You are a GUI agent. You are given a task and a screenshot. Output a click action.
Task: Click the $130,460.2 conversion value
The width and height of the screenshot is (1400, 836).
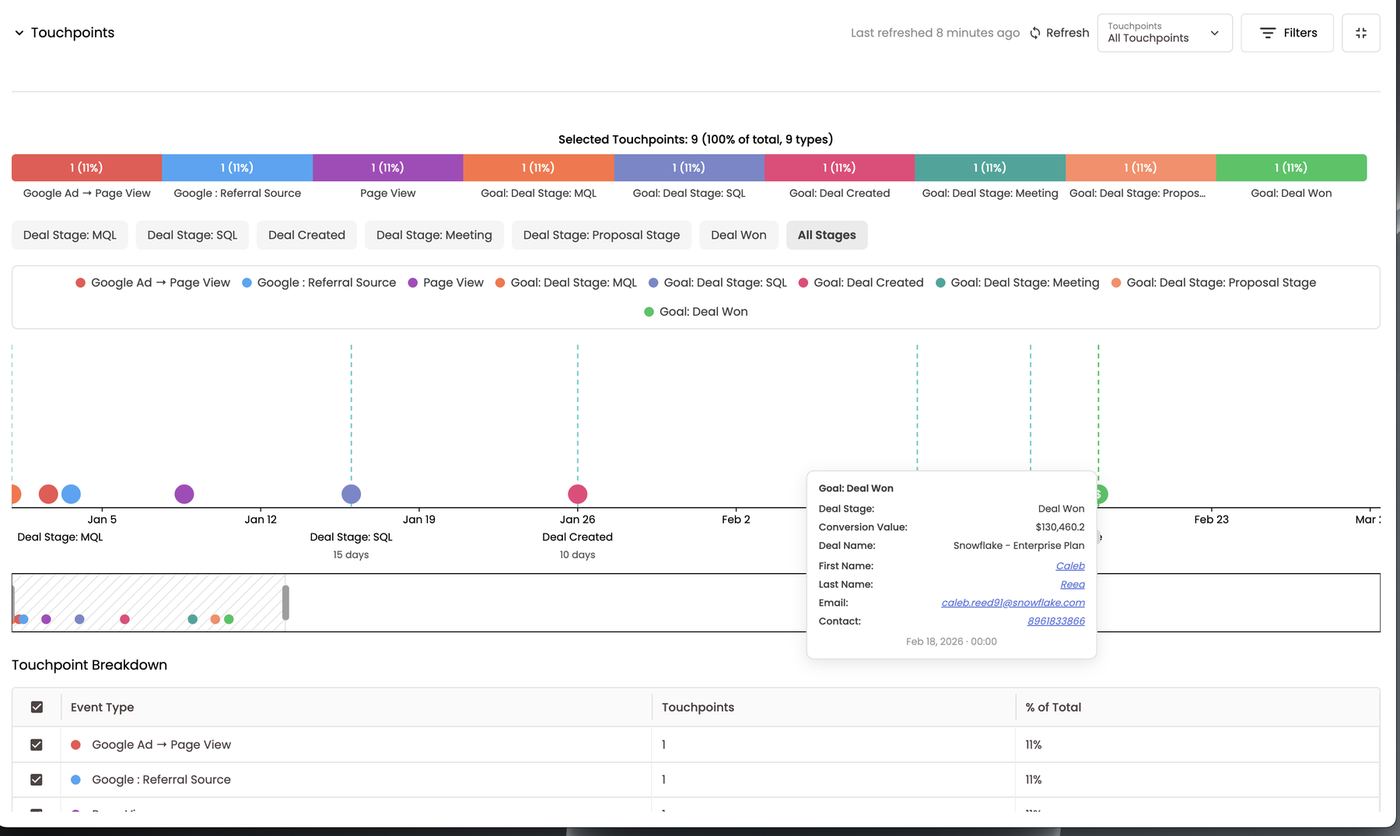point(1060,527)
